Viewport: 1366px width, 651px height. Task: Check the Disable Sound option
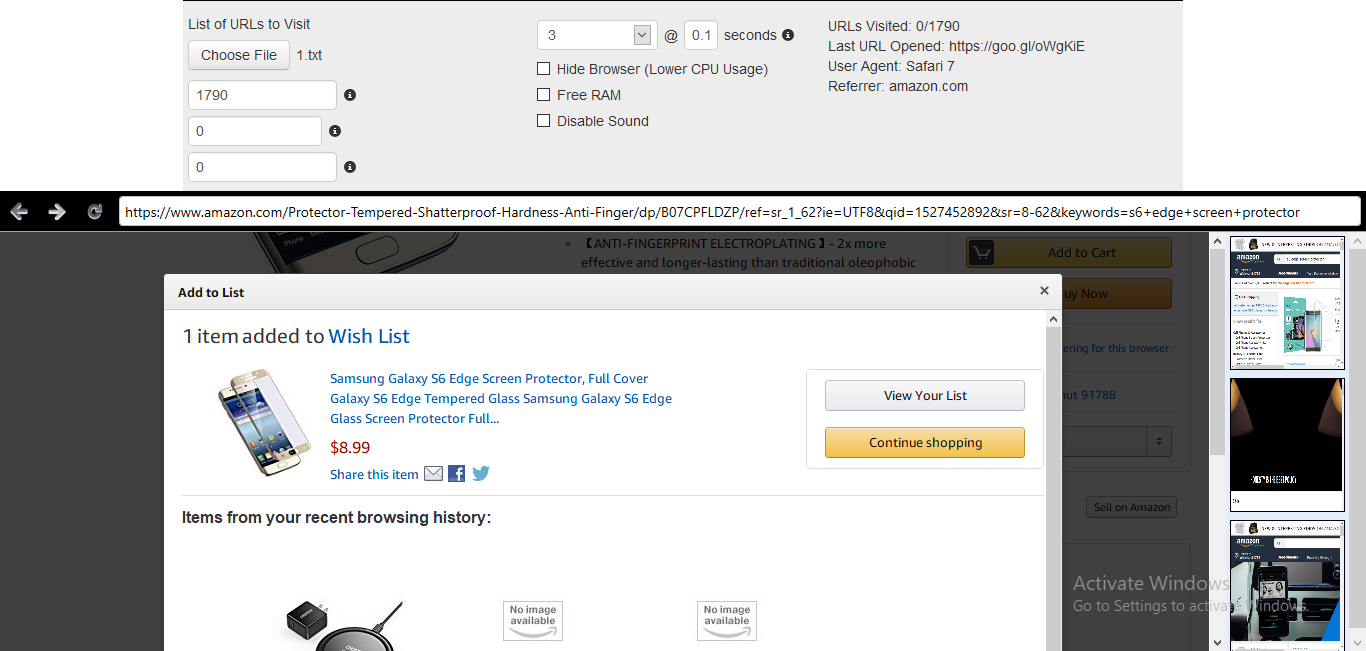pyautogui.click(x=544, y=121)
